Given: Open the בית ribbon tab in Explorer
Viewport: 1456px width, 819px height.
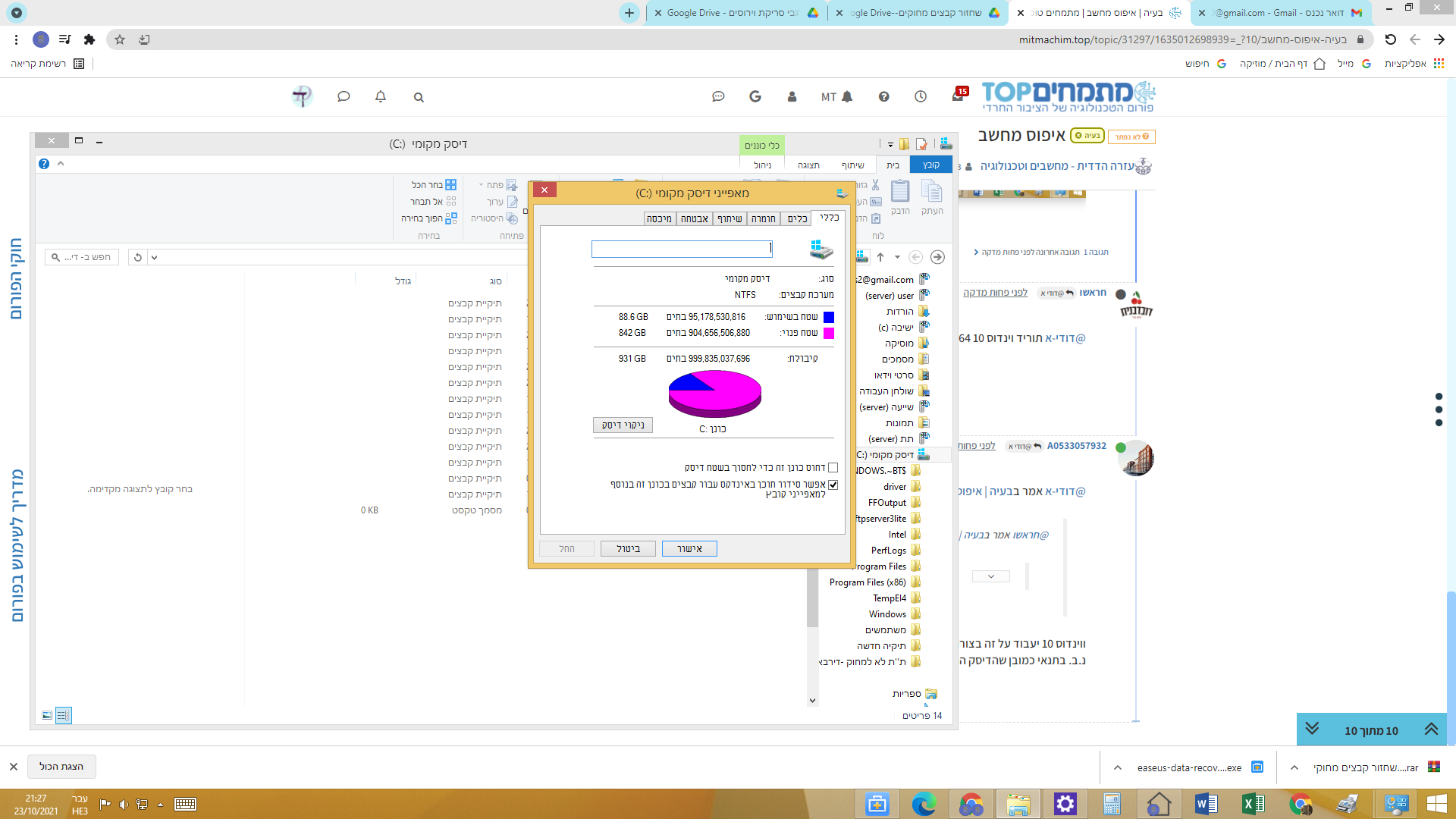Looking at the screenshot, I should click(893, 165).
